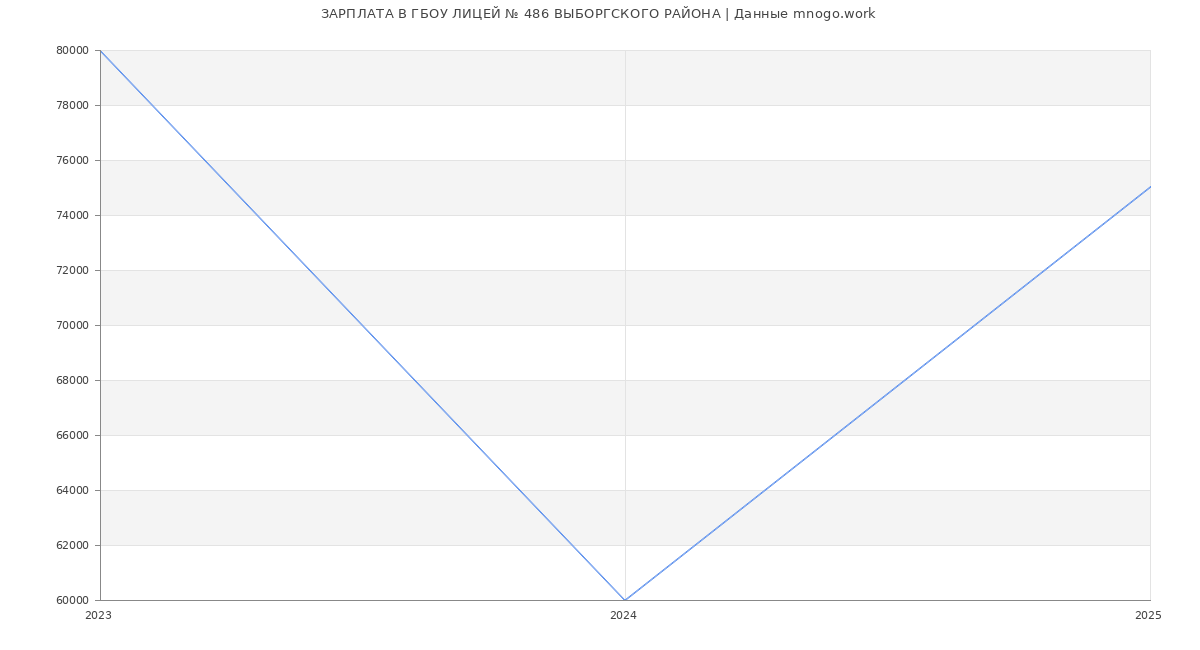The width and height of the screenshot is (1200, 650).
Task: Click the 66000 y-axis label
Action: click(x=73, y=435)
